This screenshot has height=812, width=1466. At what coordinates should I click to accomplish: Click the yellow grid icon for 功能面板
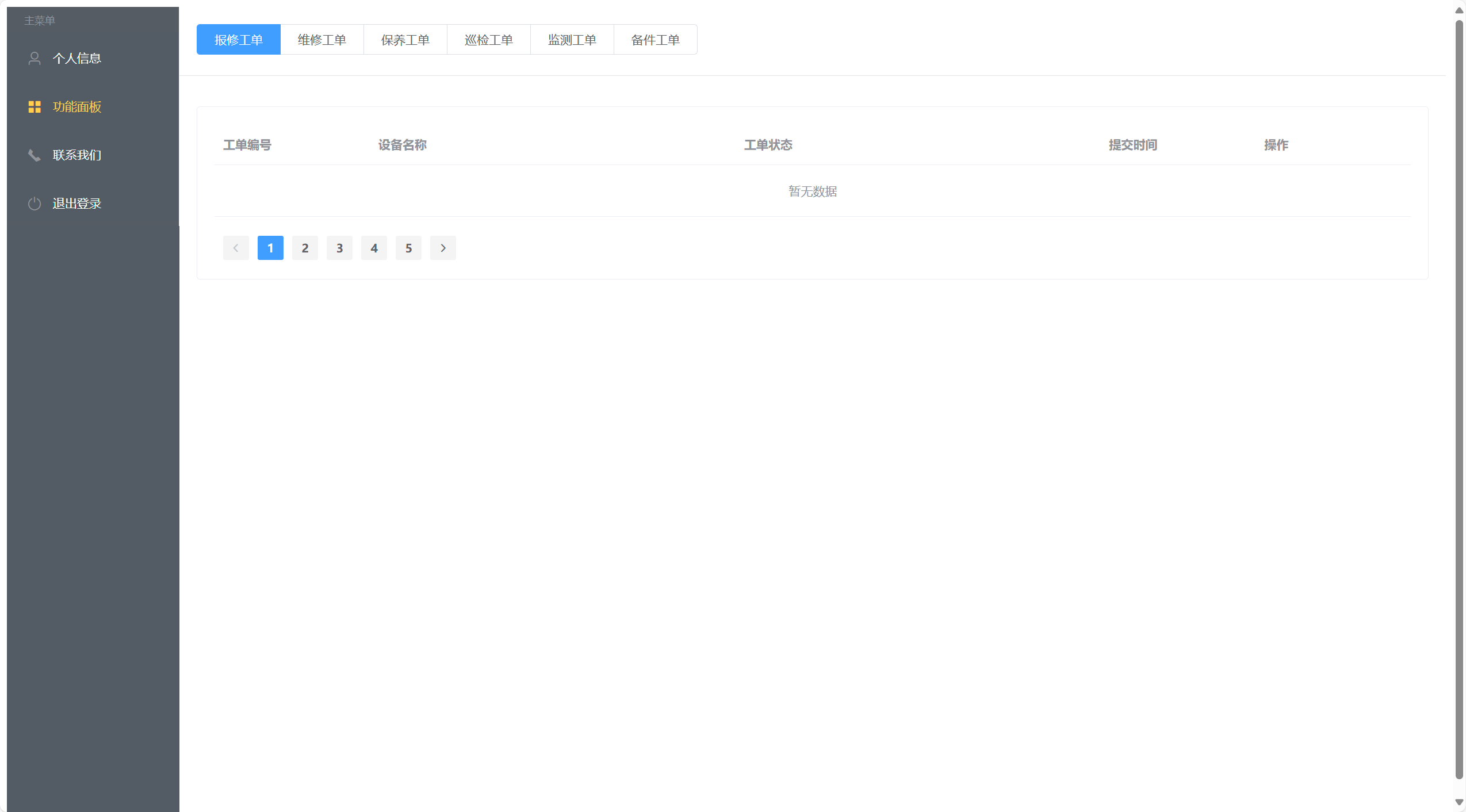coord(35,106)
